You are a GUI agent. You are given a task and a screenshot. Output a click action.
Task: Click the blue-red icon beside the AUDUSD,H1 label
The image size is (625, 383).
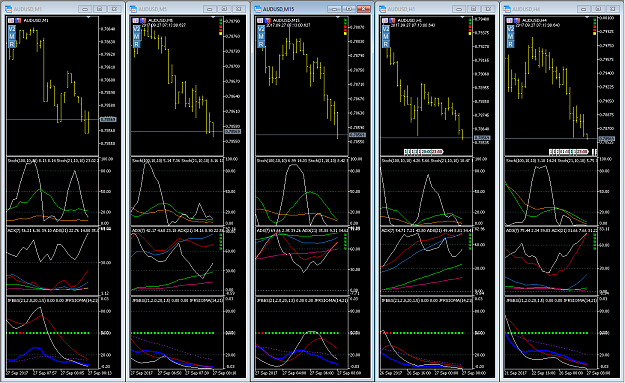[x=392, y=20]
